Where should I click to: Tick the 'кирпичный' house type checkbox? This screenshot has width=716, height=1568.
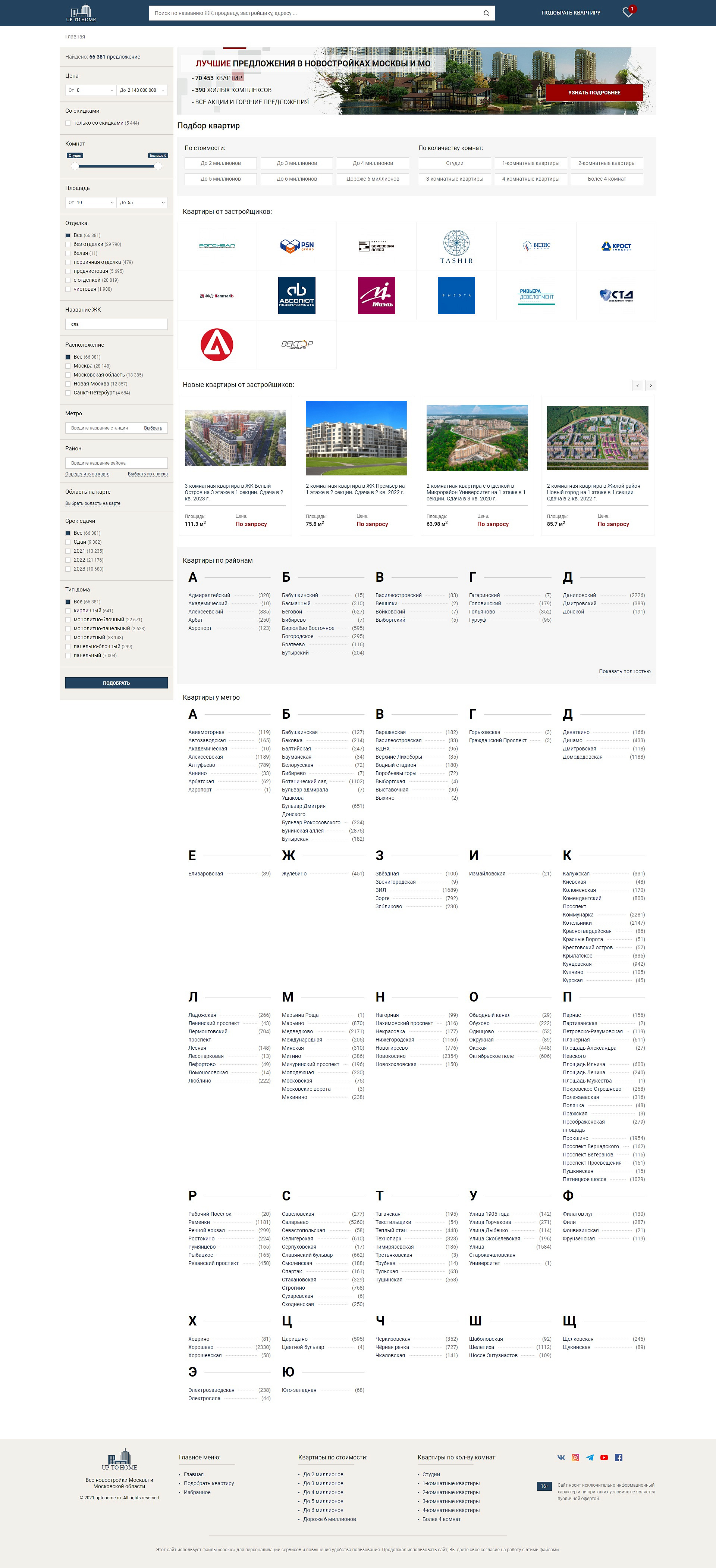pos(67,610)
